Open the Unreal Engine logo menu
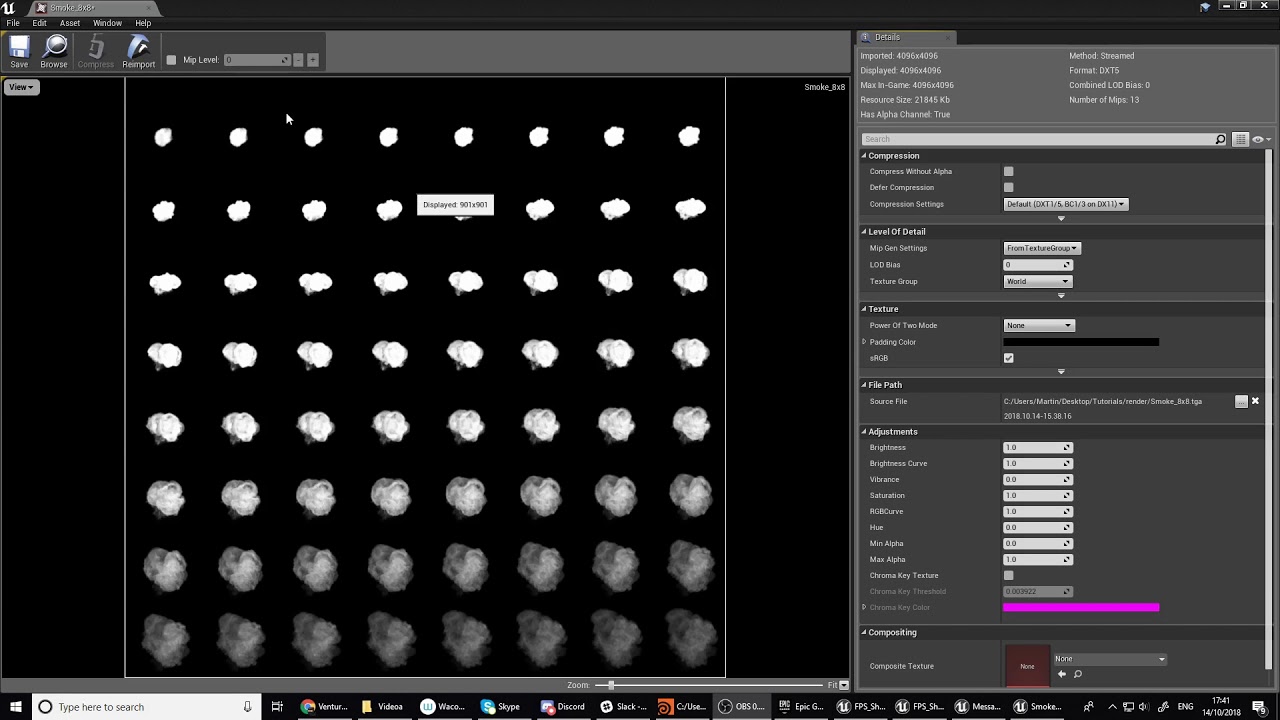The image size is (1280, 720). (9, 8)
